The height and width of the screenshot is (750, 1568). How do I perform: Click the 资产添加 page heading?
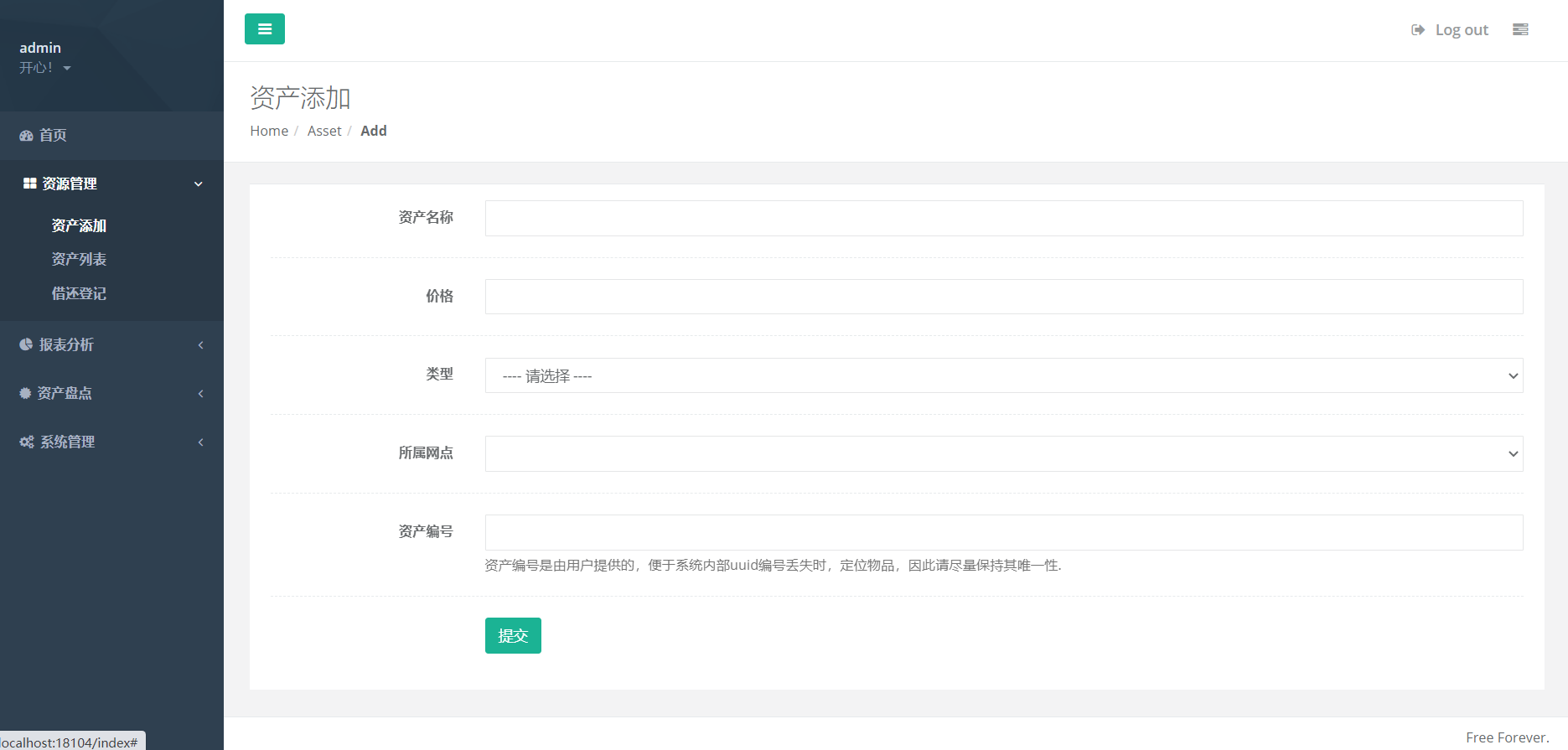(x=300, y=98)
